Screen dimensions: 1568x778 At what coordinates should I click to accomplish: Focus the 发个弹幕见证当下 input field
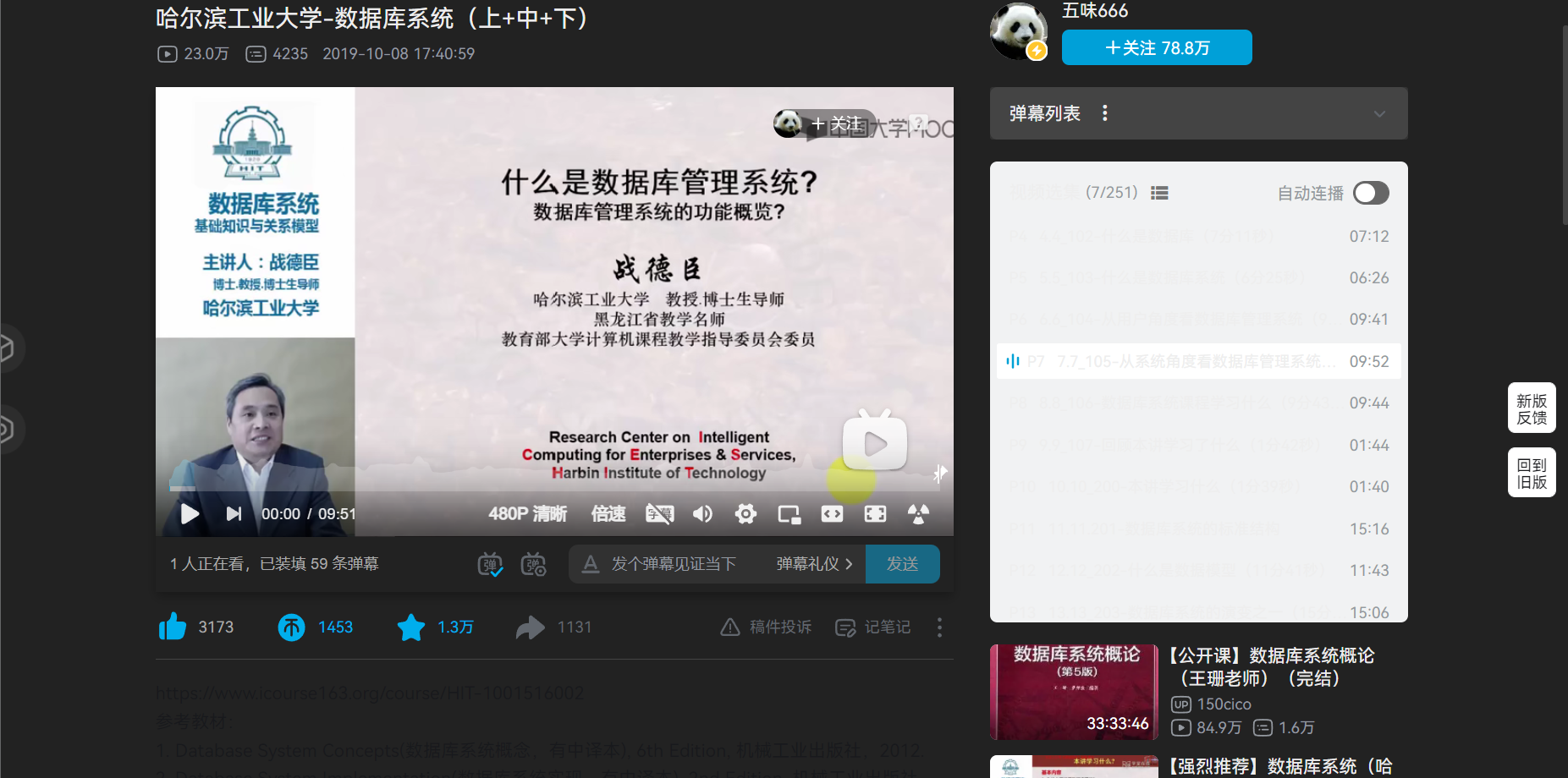[674, 563]
